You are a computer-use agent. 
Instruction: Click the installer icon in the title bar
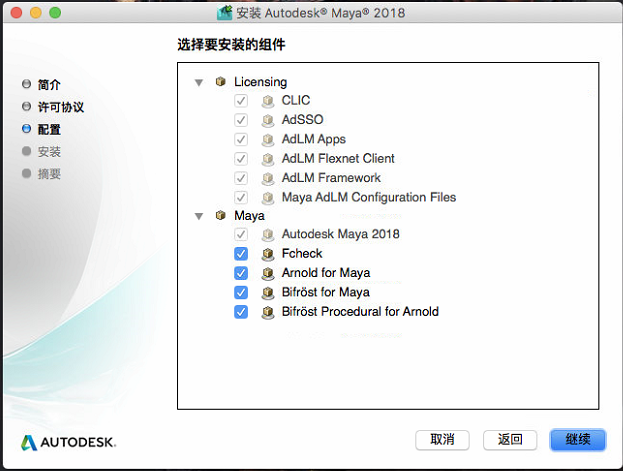[x=224, y=12]
